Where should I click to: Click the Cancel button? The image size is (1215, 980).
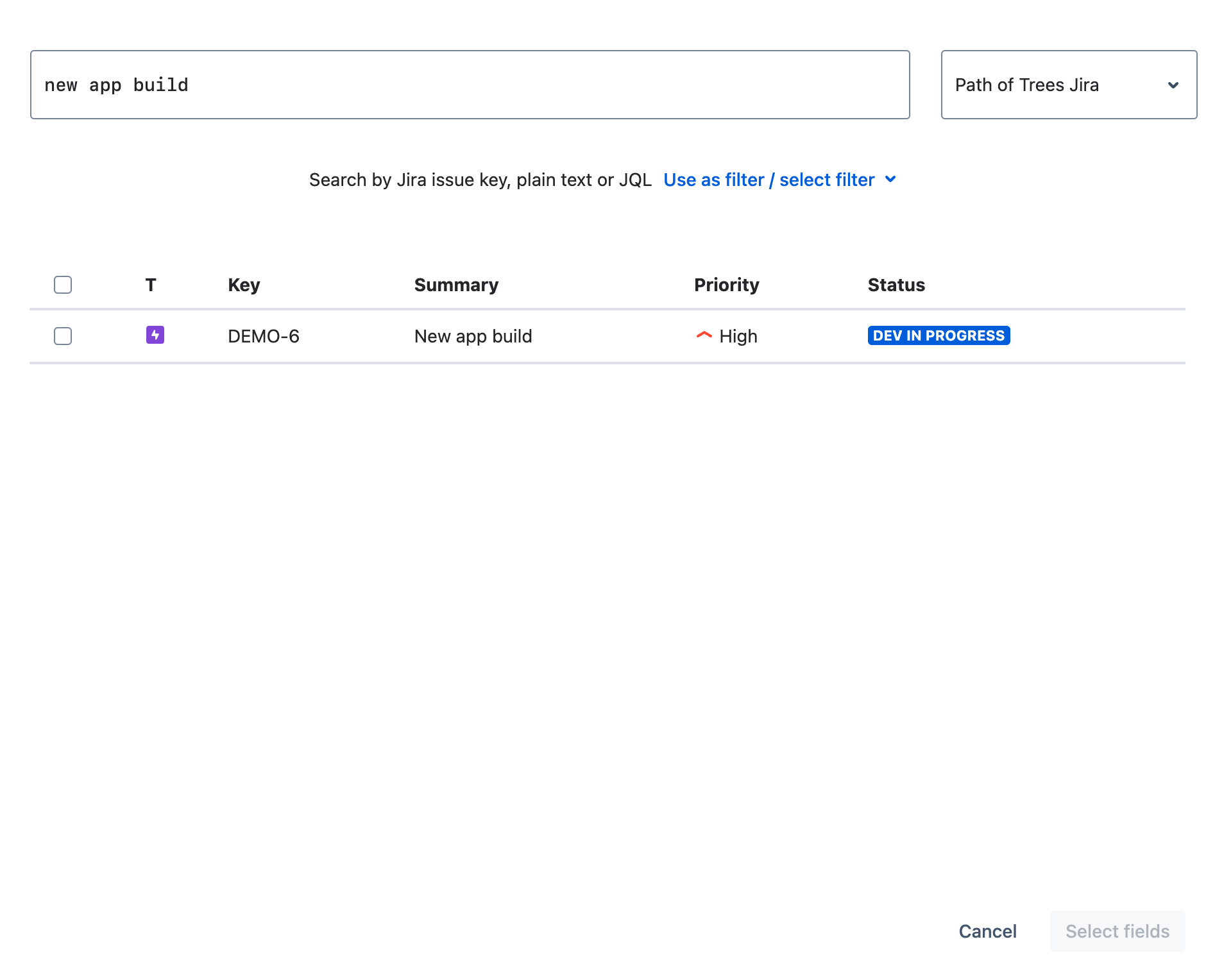point(987,931)
